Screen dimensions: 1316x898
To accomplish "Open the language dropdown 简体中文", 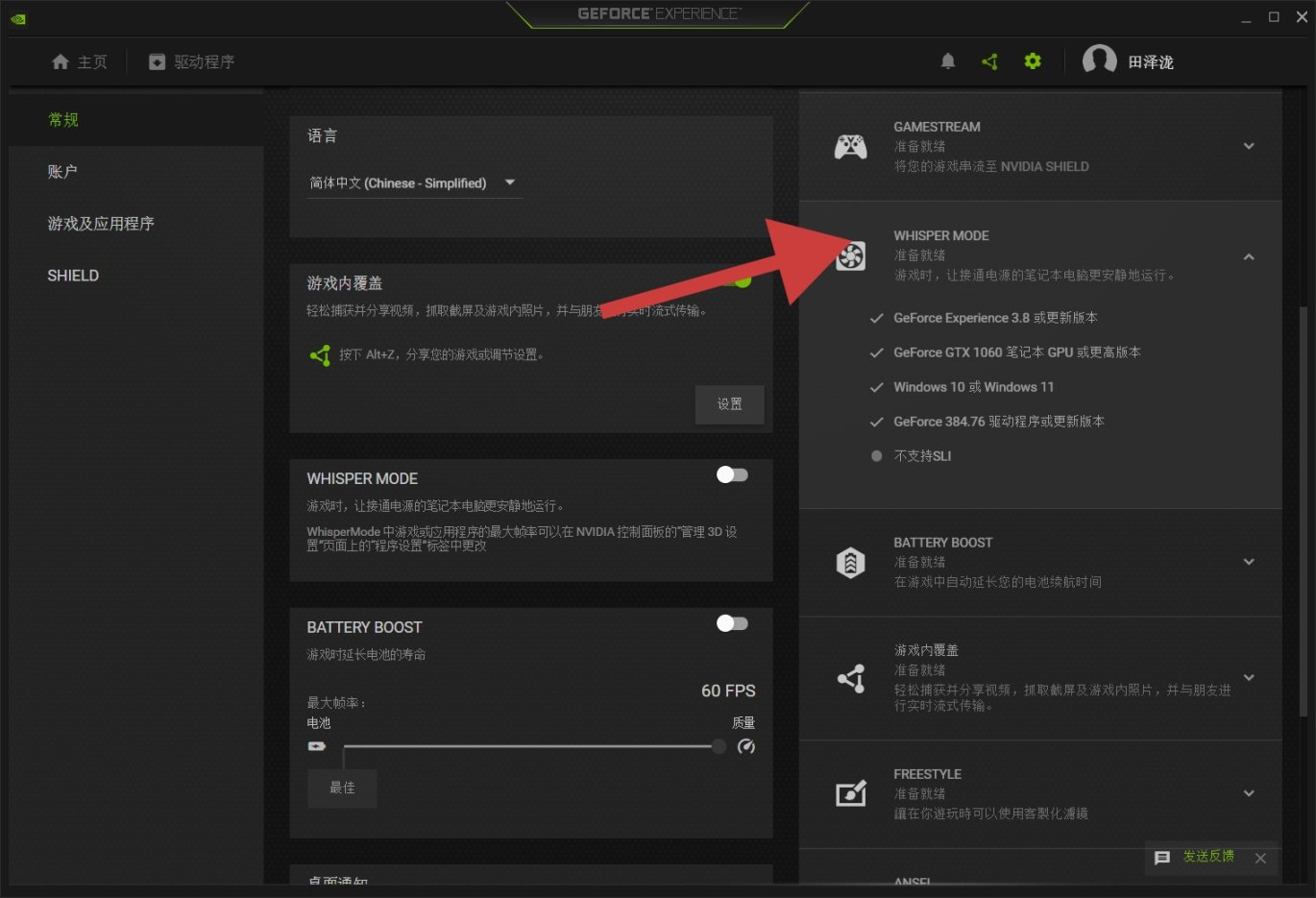I will tap(413, 182).
